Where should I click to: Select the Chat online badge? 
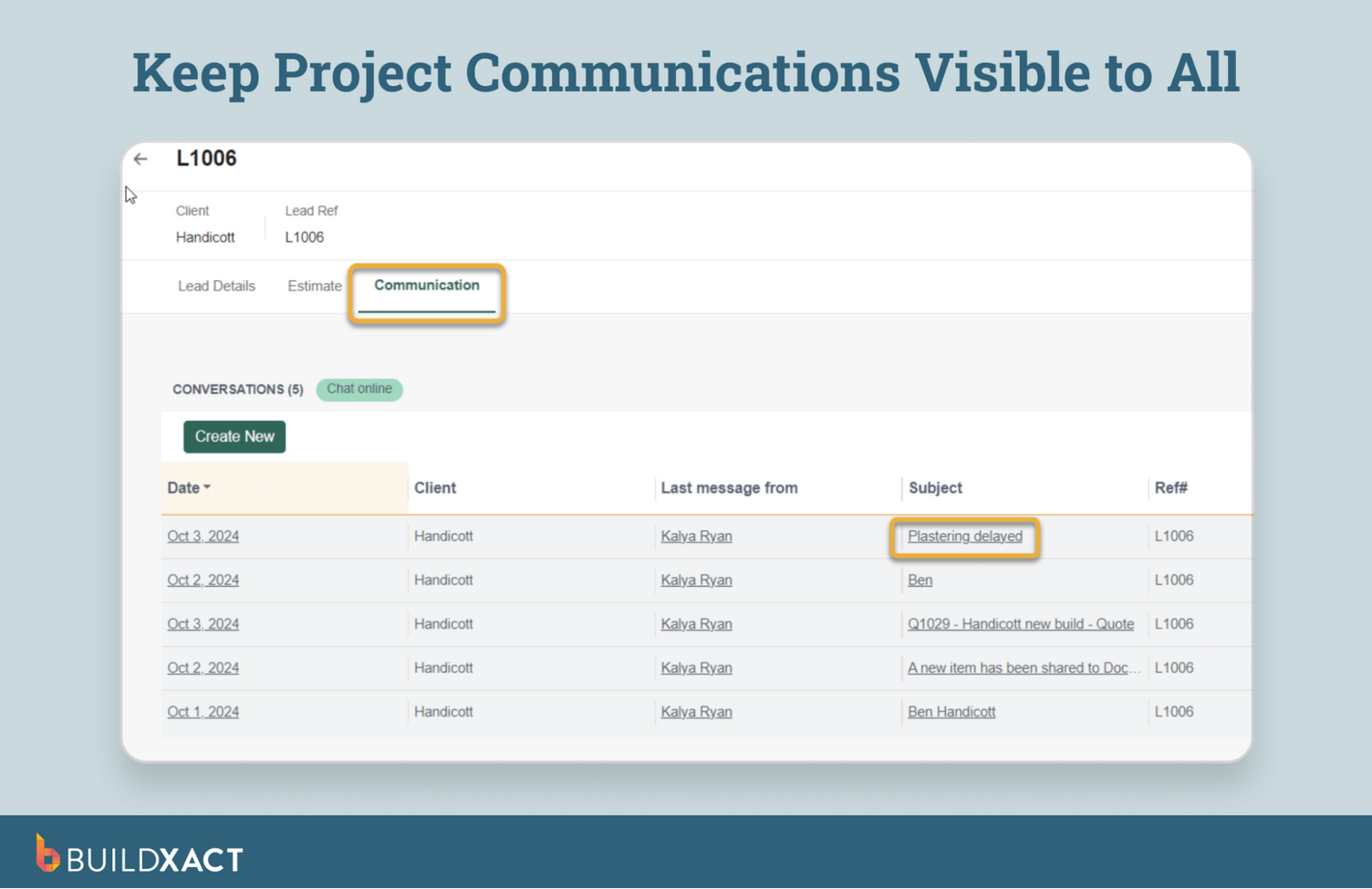click(x=359, y=390)
